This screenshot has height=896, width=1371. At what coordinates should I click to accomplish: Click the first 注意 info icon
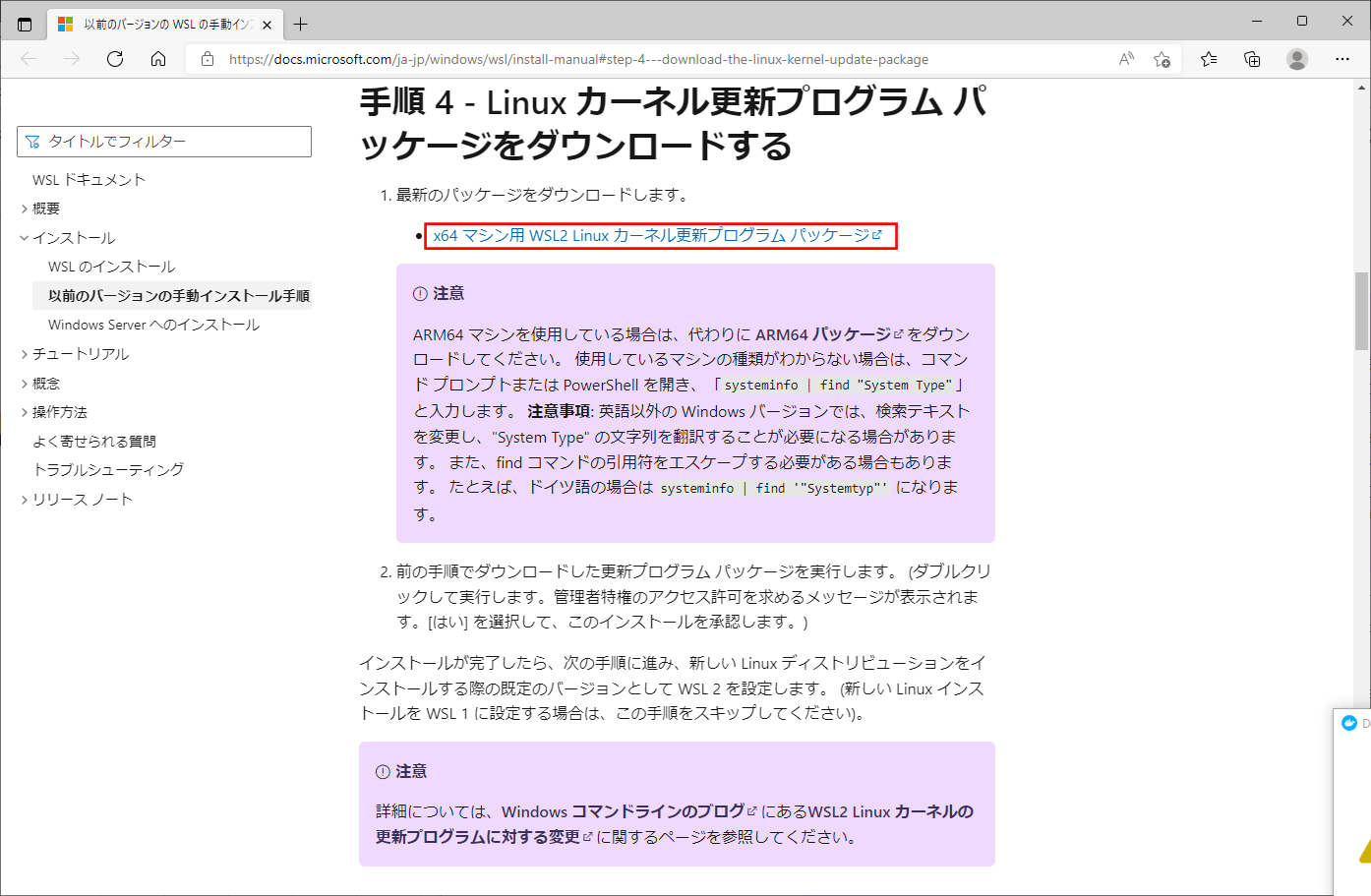click(x=420, y=294)
